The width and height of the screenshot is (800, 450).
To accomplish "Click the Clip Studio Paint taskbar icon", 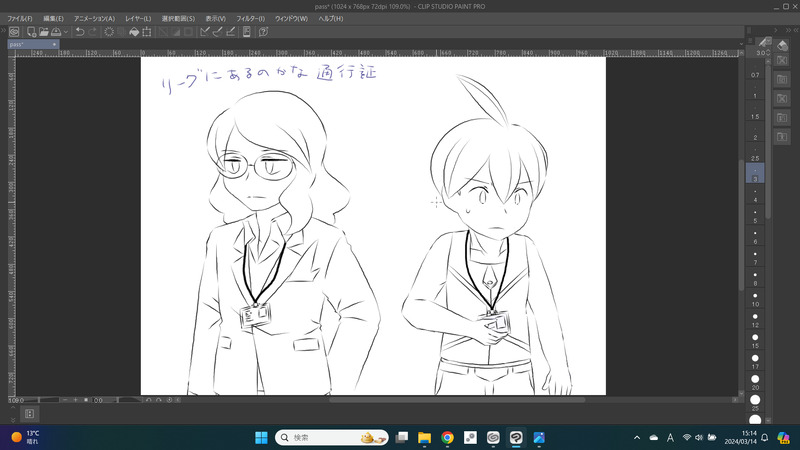I will (516, 438).
